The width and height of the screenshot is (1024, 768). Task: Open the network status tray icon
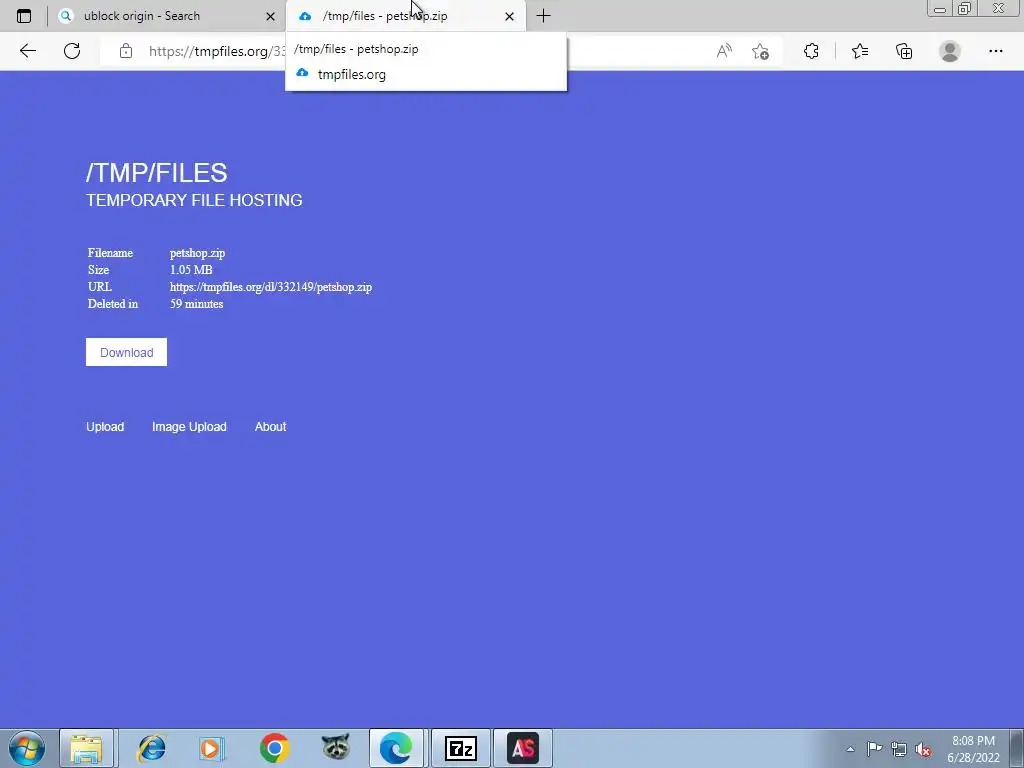pos(899,749)
